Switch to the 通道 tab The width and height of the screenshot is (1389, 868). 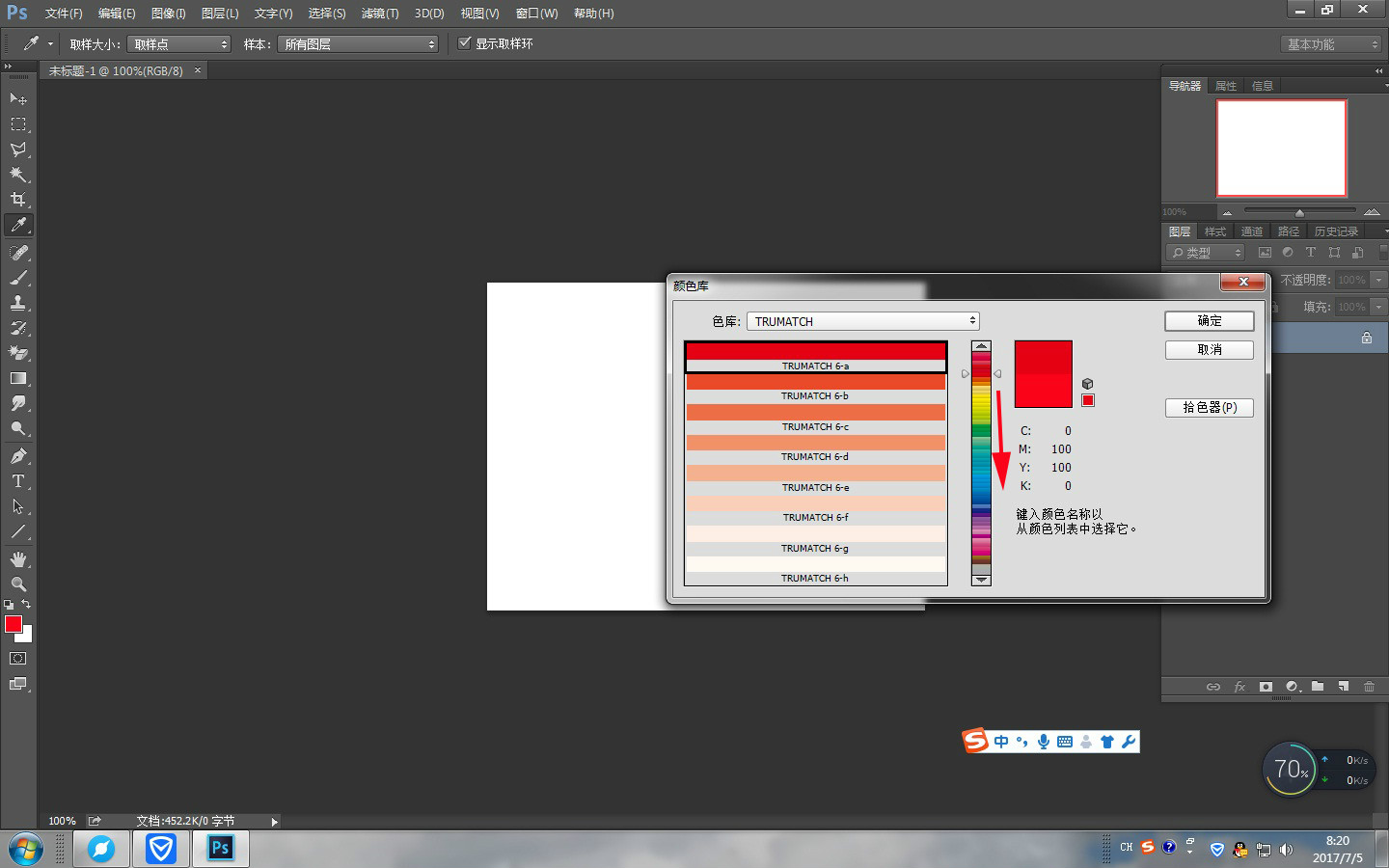point(1252,231)
